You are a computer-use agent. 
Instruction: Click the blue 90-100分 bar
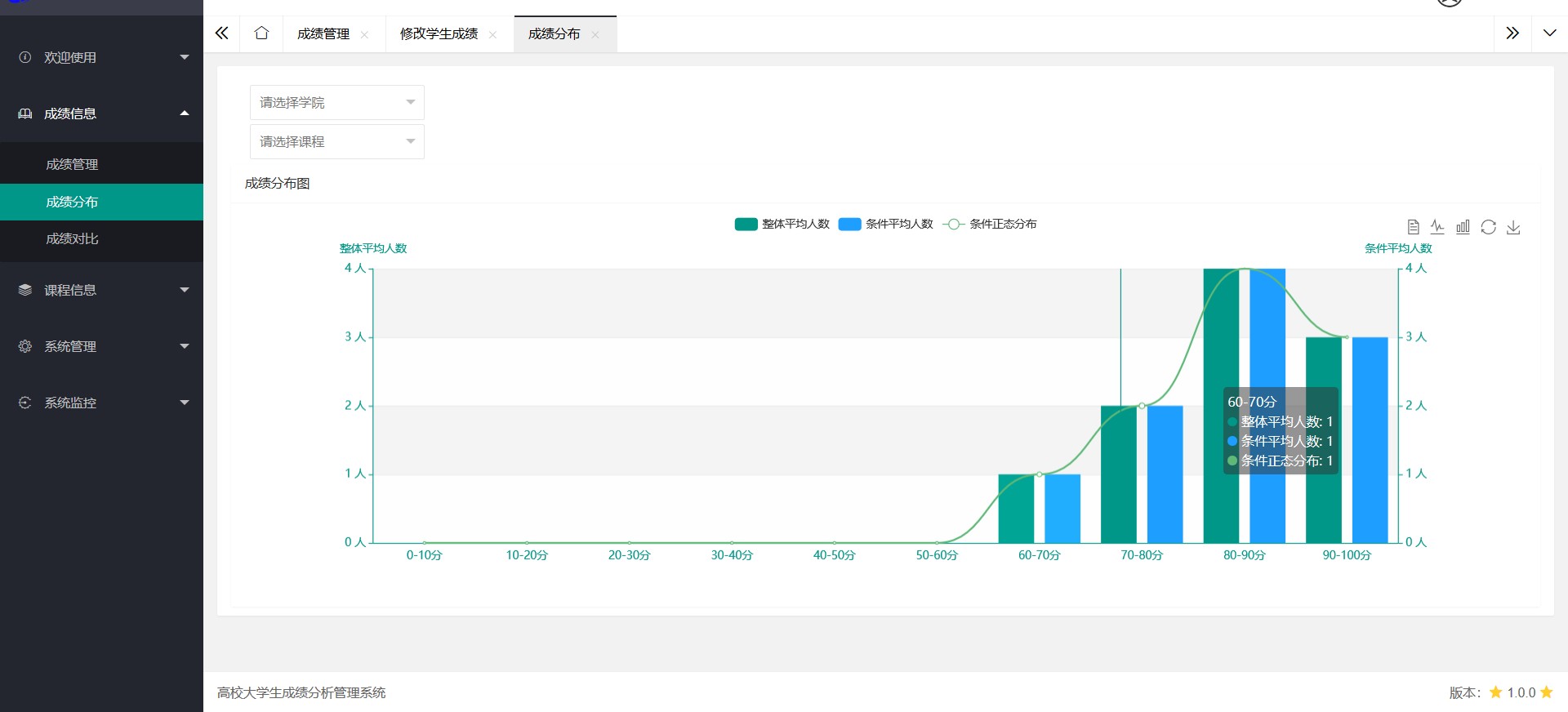(1370, 440)
